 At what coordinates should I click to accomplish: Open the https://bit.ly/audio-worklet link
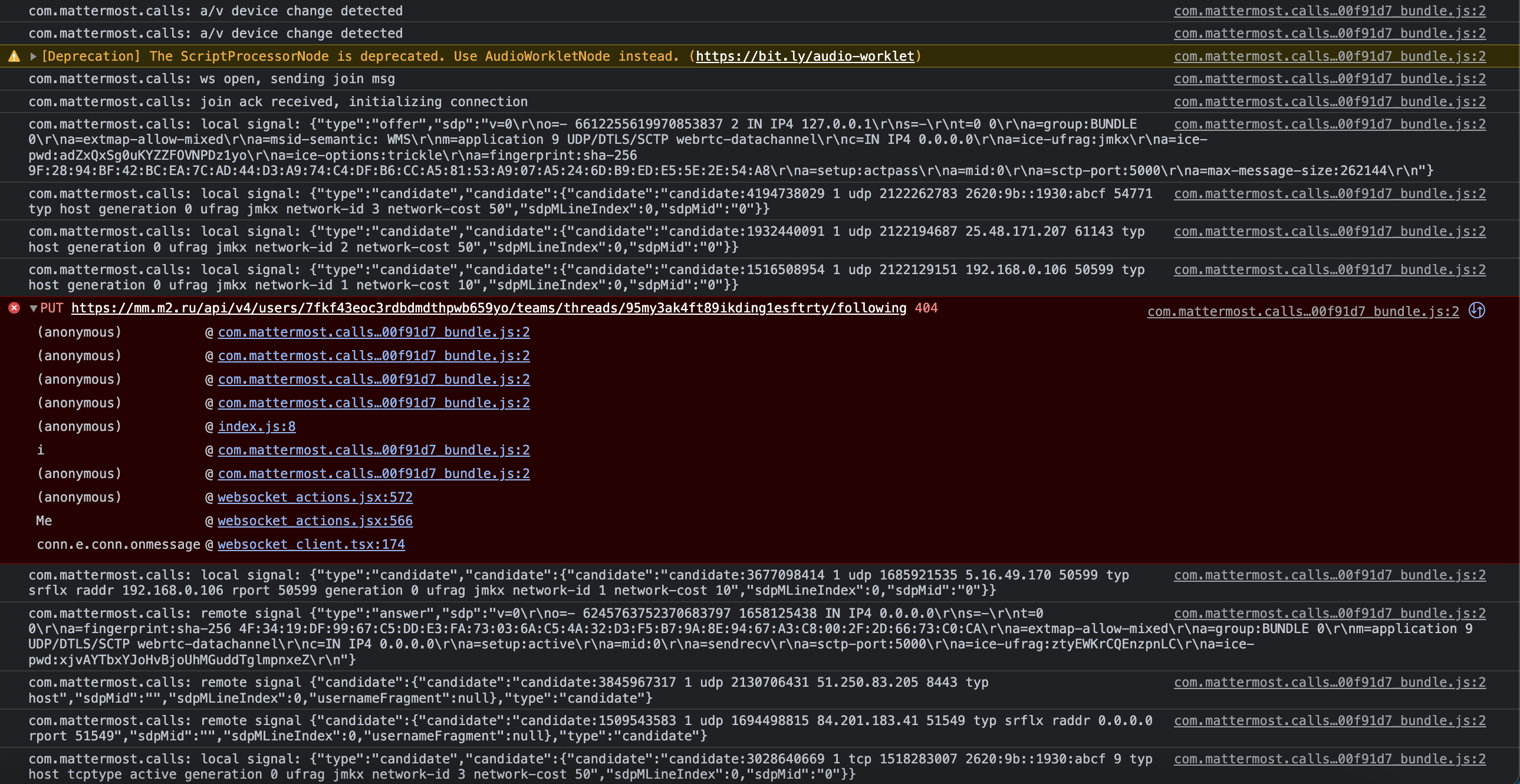tap(804, 56)
